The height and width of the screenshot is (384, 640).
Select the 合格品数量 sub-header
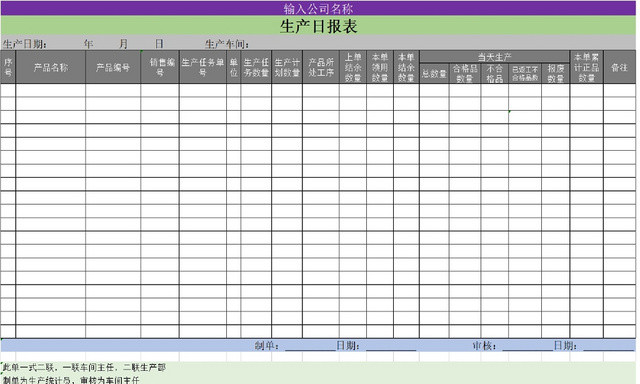point(465,73)
